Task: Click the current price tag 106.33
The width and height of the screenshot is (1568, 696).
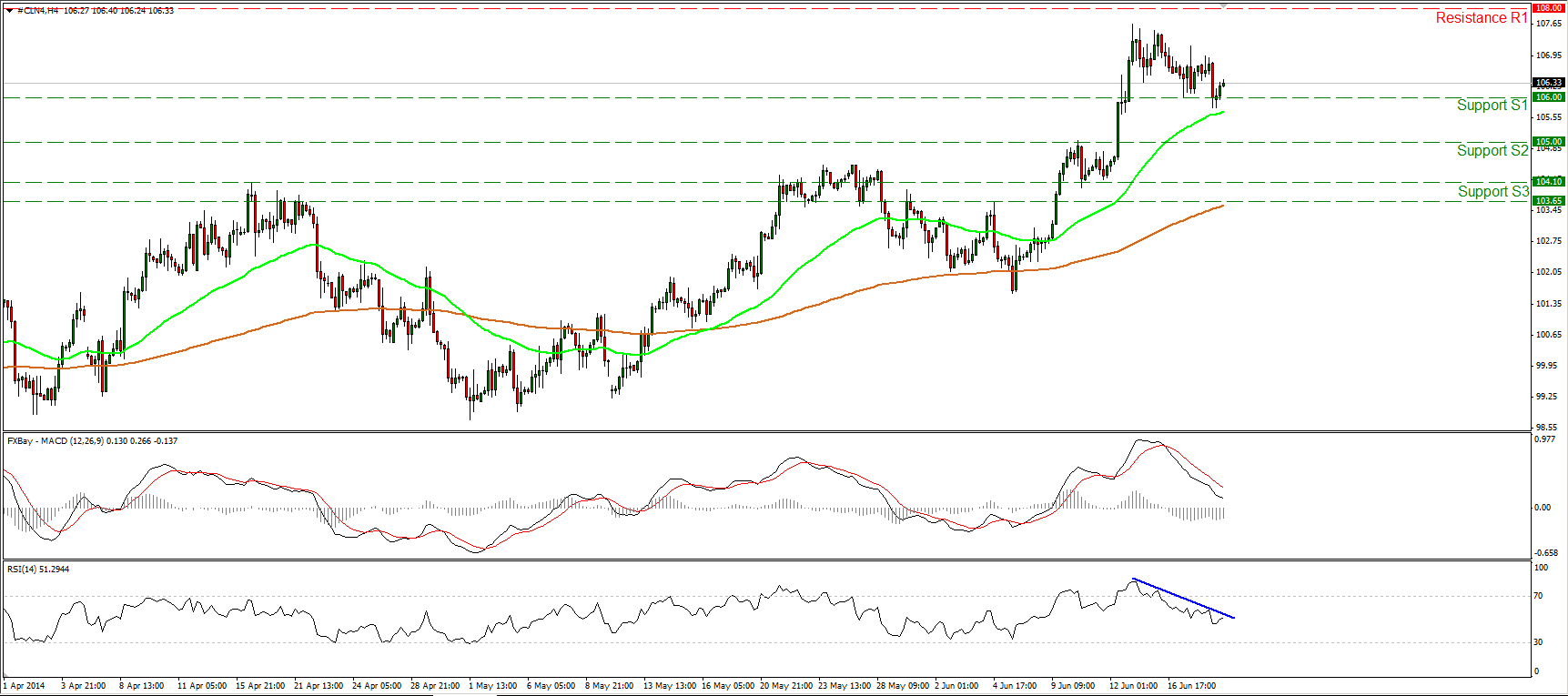Action: tap(1549, 83)
